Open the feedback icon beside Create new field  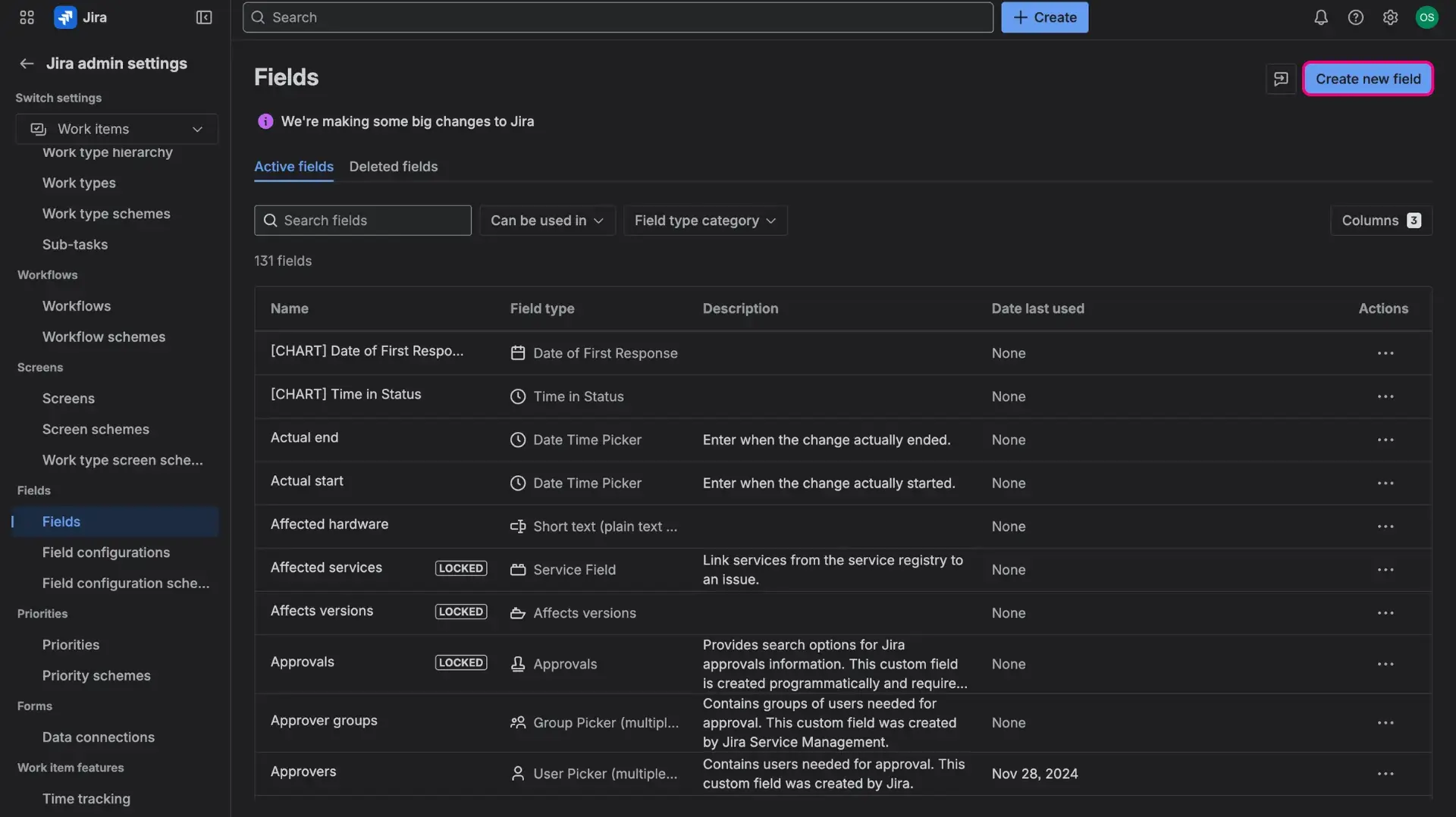(x=1281, y=78)
